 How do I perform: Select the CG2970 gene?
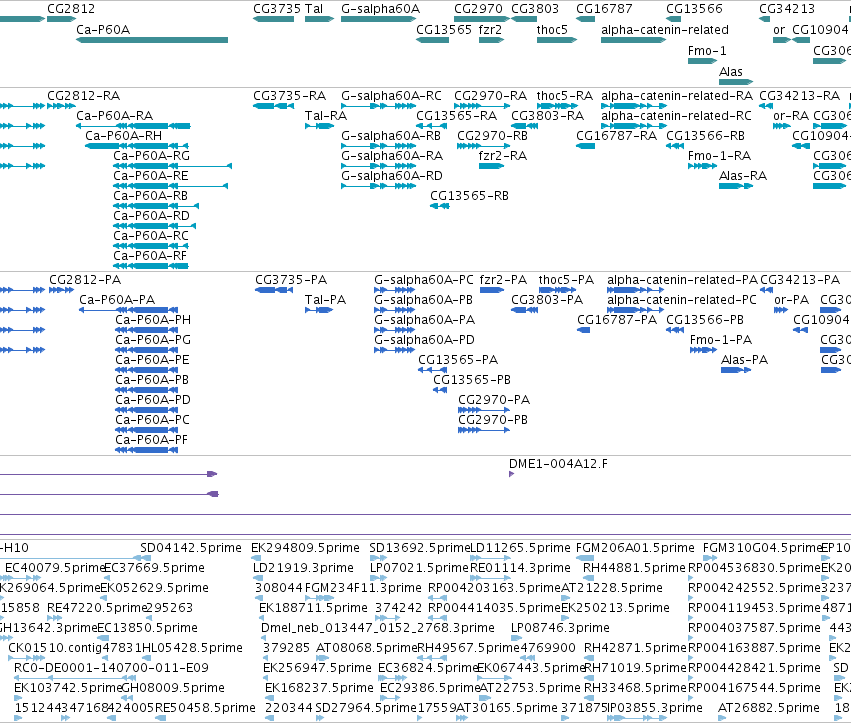481,19
